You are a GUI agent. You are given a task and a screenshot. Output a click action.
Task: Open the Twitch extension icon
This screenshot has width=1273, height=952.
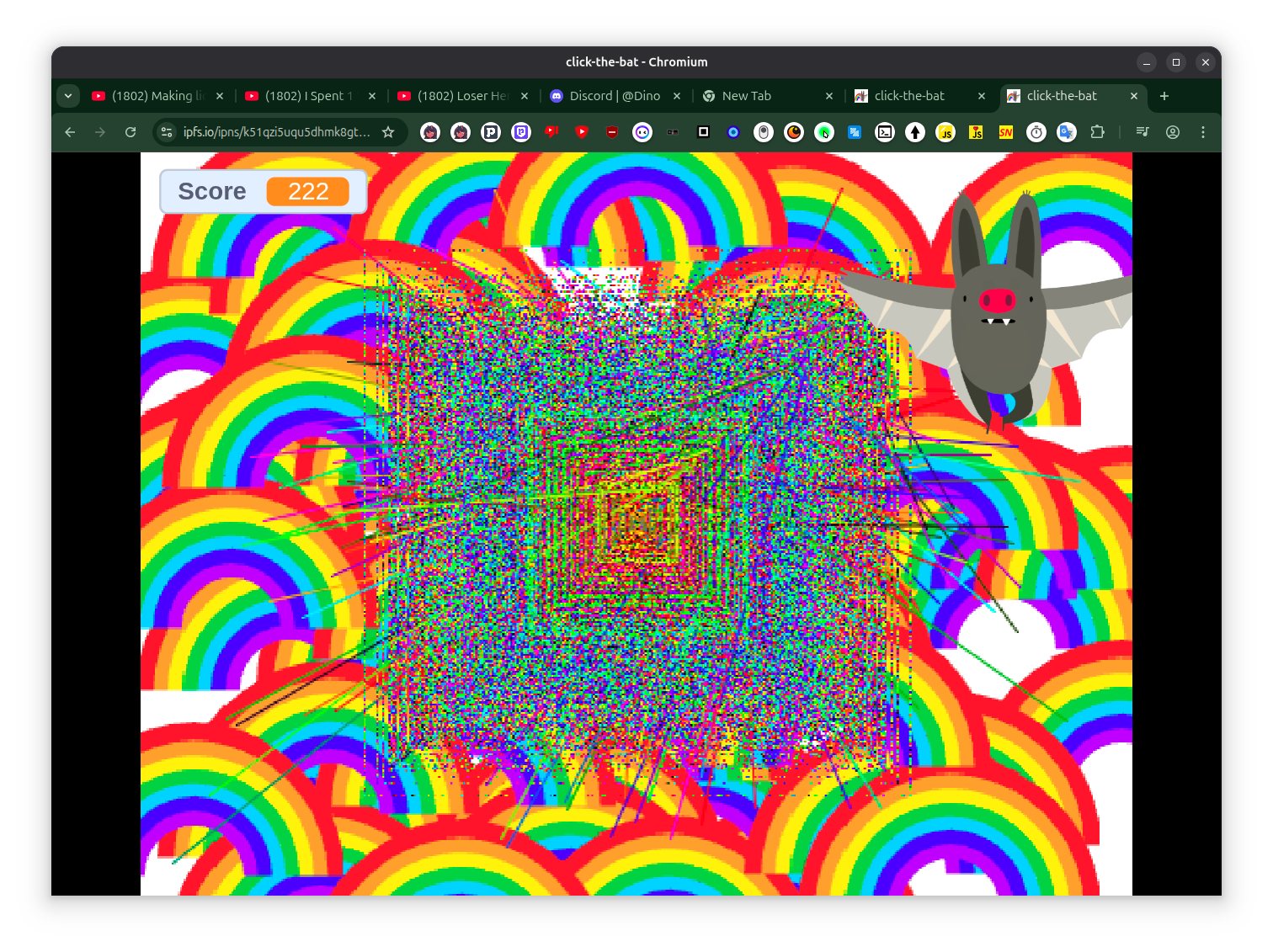[521, 132]
